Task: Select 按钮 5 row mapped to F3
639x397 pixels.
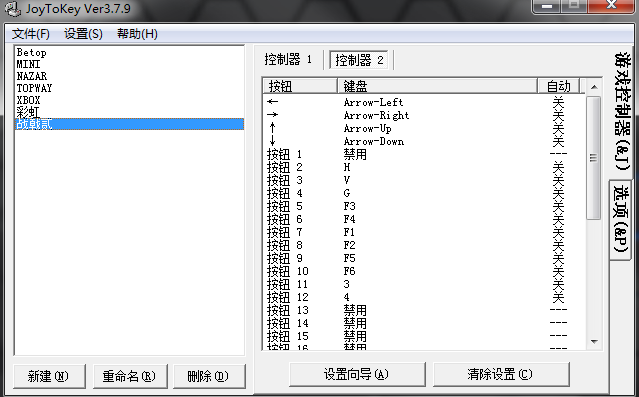Action: (x=424, y=206)
